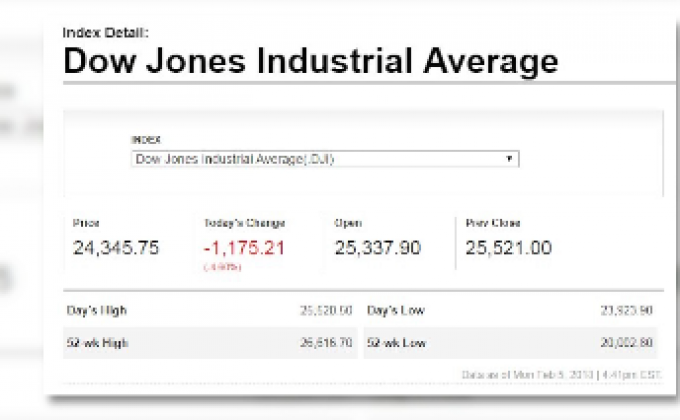Screen dimensions: 680x420
Task: Click the red percent change under Today's Change
Action: coord(222,267)
